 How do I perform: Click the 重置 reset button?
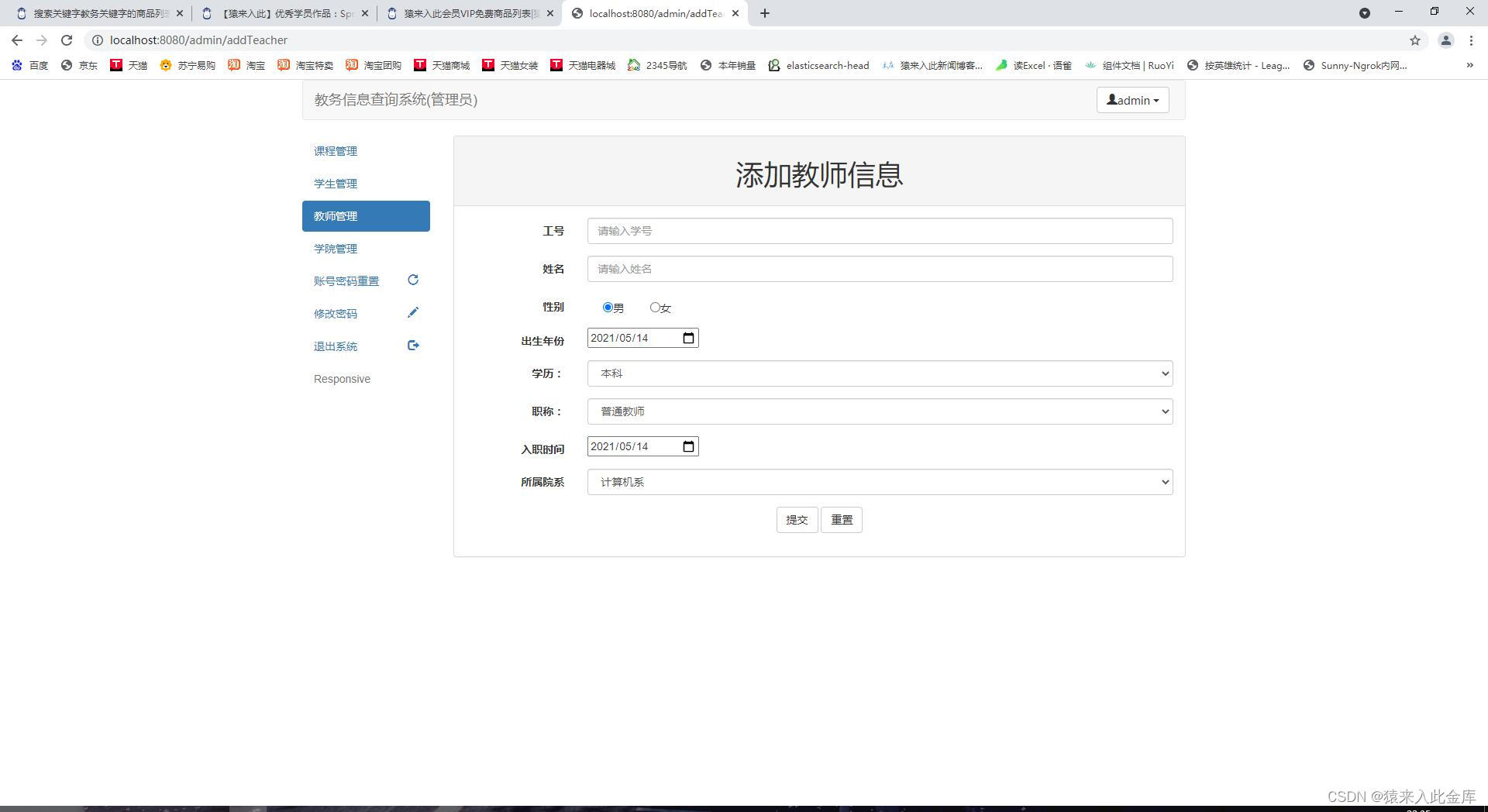tap(842, 520)
